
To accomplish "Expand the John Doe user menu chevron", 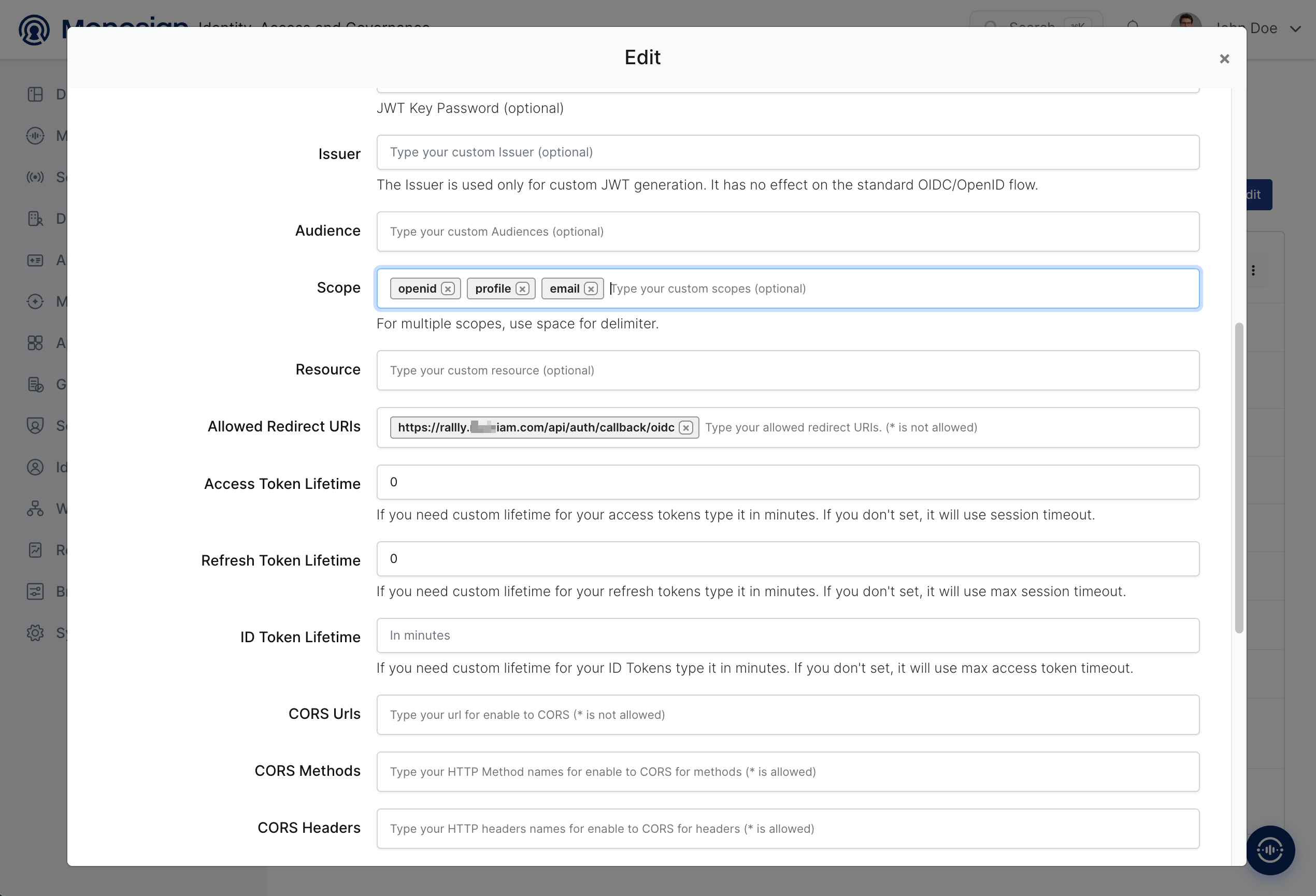I will [x=1296, y=28].
